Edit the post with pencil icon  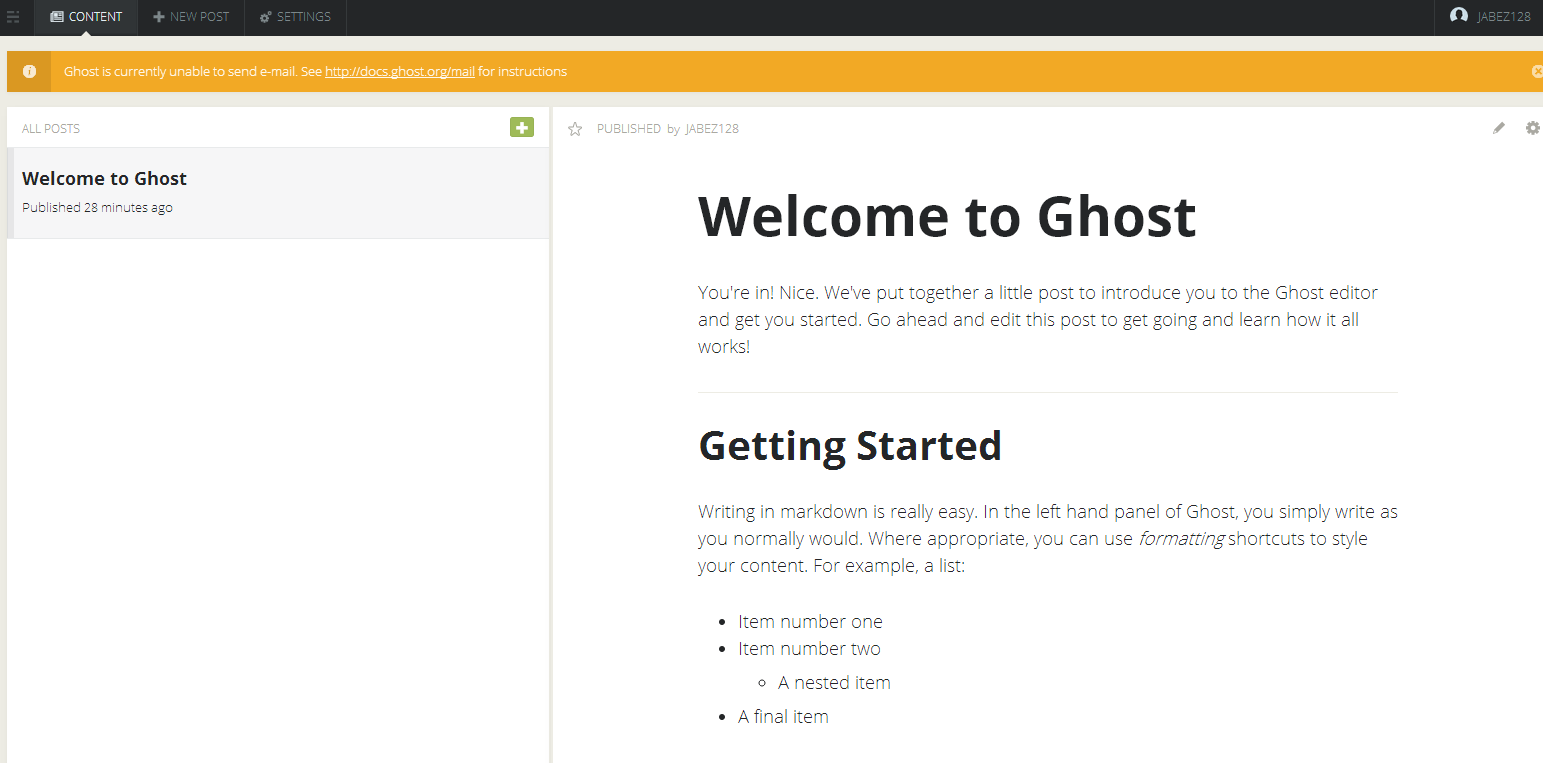click(1499, 128)
